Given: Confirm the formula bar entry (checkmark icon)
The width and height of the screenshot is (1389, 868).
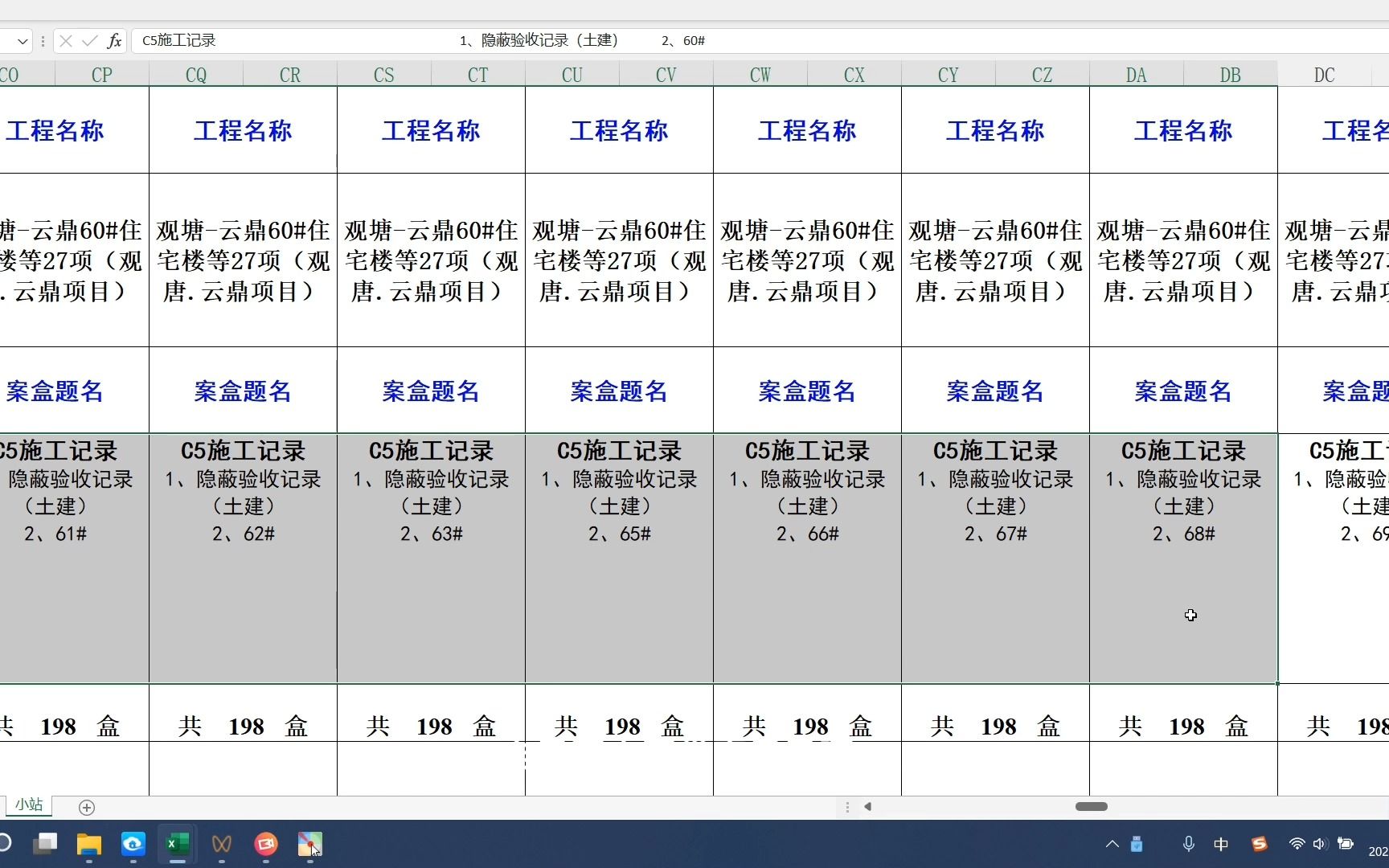Looking at the screenshot, I should point(90,40).
